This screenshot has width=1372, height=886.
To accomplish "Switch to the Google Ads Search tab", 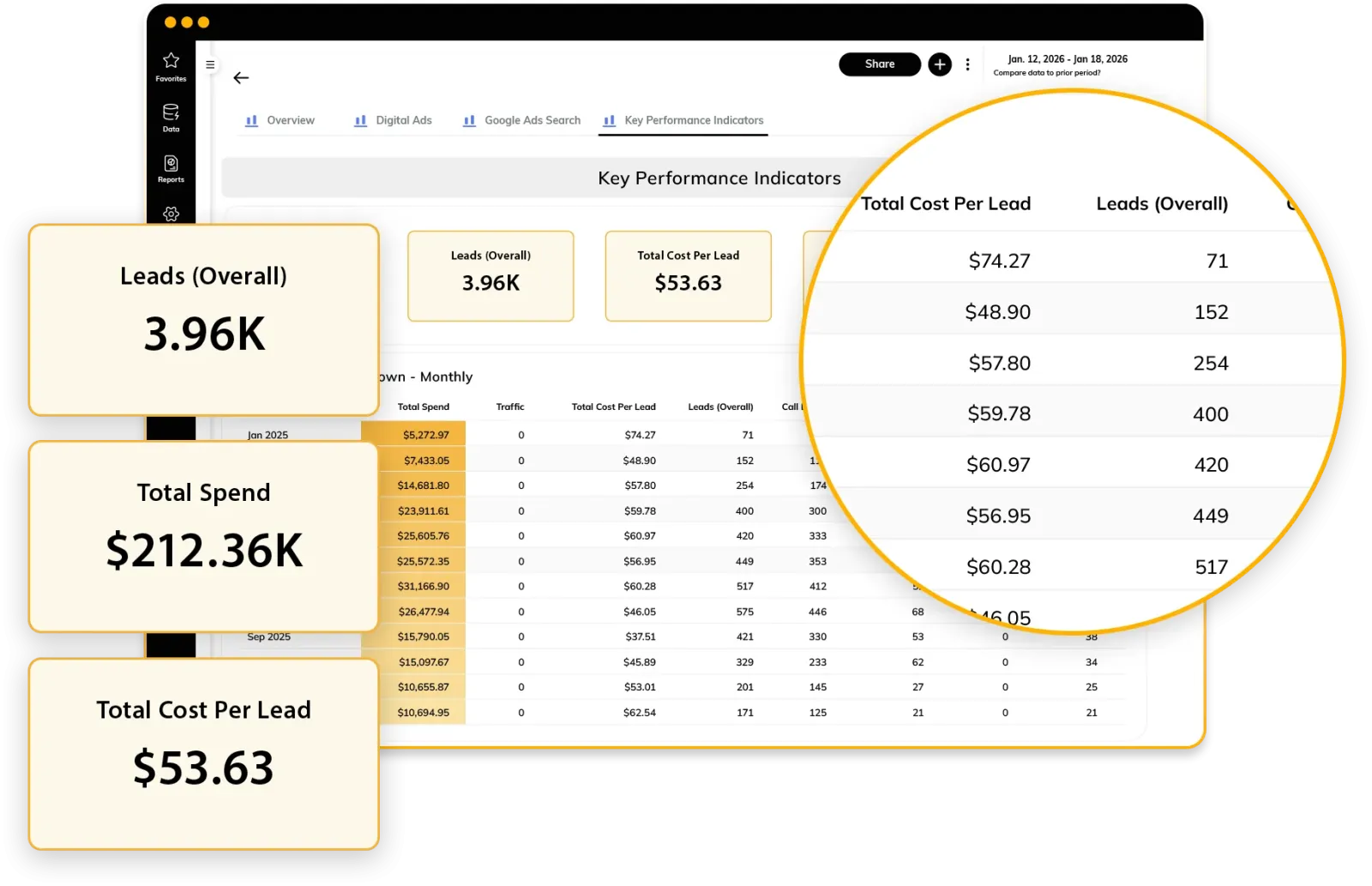I will pyautogui.click(x=521, y=120).
